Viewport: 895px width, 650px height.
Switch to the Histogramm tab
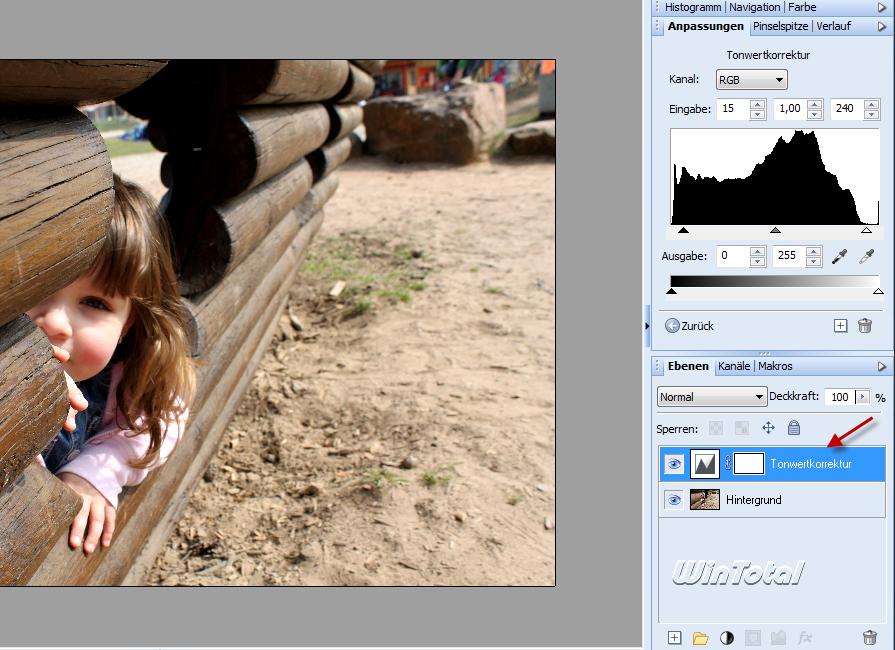693,7
